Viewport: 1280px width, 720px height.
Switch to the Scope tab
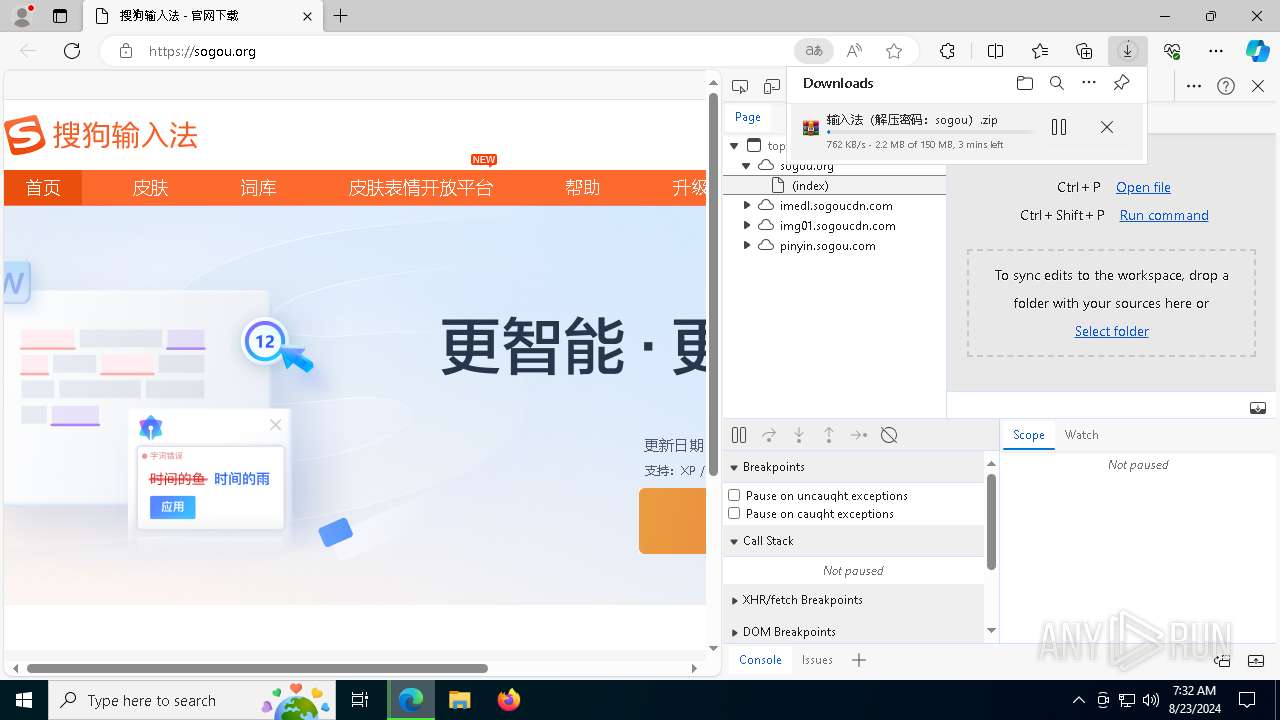click(x=1028, y=435)
